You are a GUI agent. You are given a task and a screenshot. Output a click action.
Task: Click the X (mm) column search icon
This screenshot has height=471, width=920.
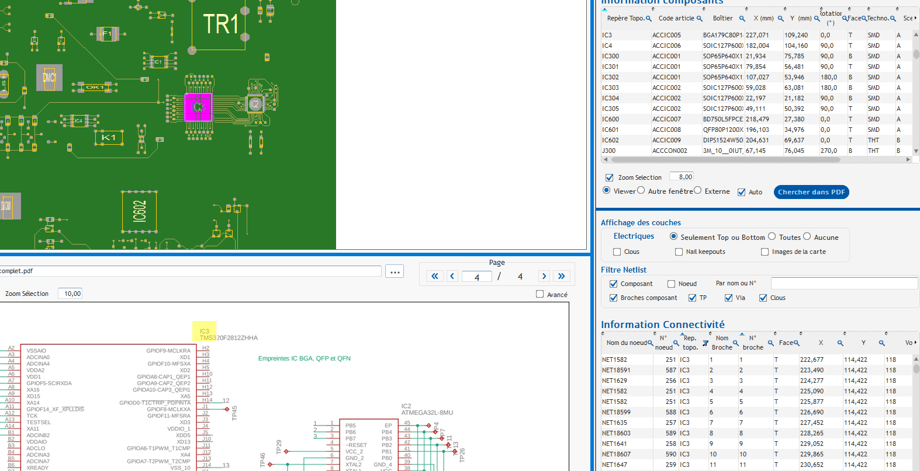(x=780, y=19)
